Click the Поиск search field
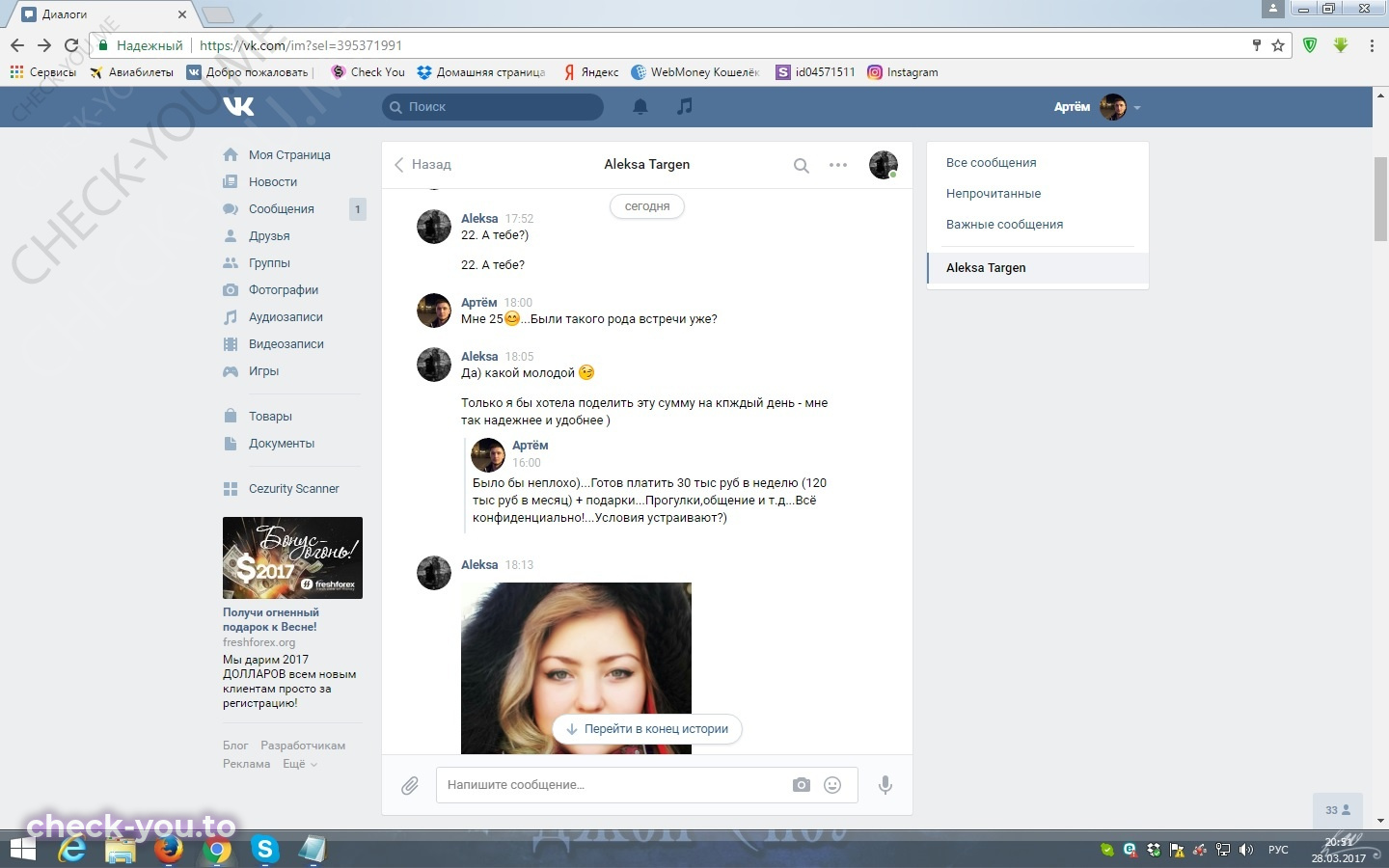The image size is (1389, 868). (493, 107)
